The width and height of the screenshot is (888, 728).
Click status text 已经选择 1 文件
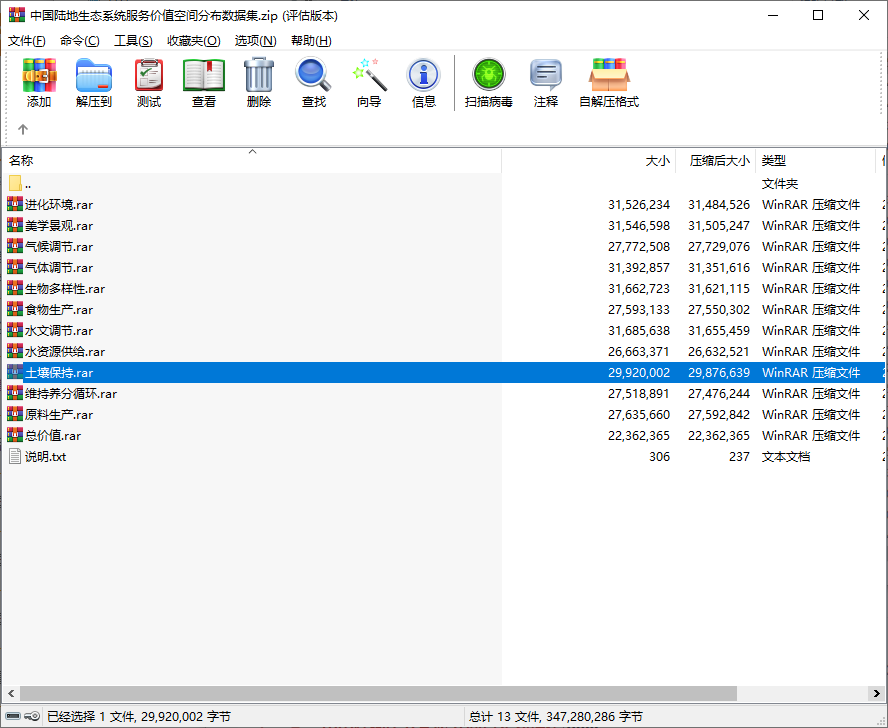(89, 717)
